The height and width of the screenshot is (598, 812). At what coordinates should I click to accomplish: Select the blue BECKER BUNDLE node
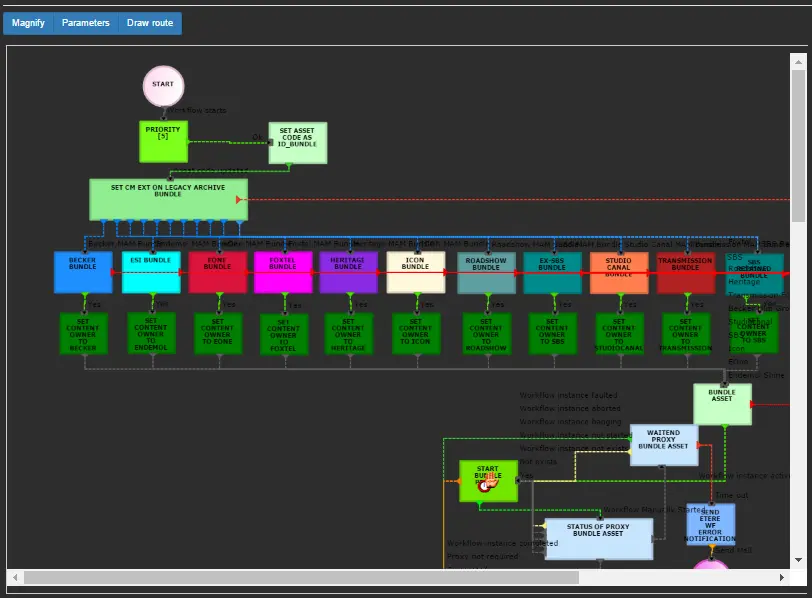tap(83, 272)
